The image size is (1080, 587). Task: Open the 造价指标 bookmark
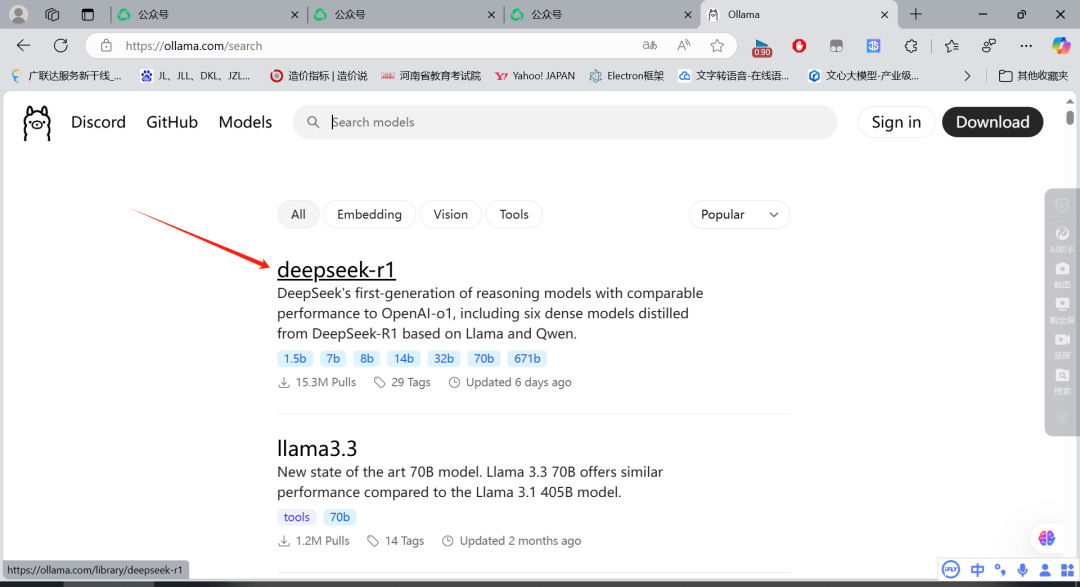[319, 76]
